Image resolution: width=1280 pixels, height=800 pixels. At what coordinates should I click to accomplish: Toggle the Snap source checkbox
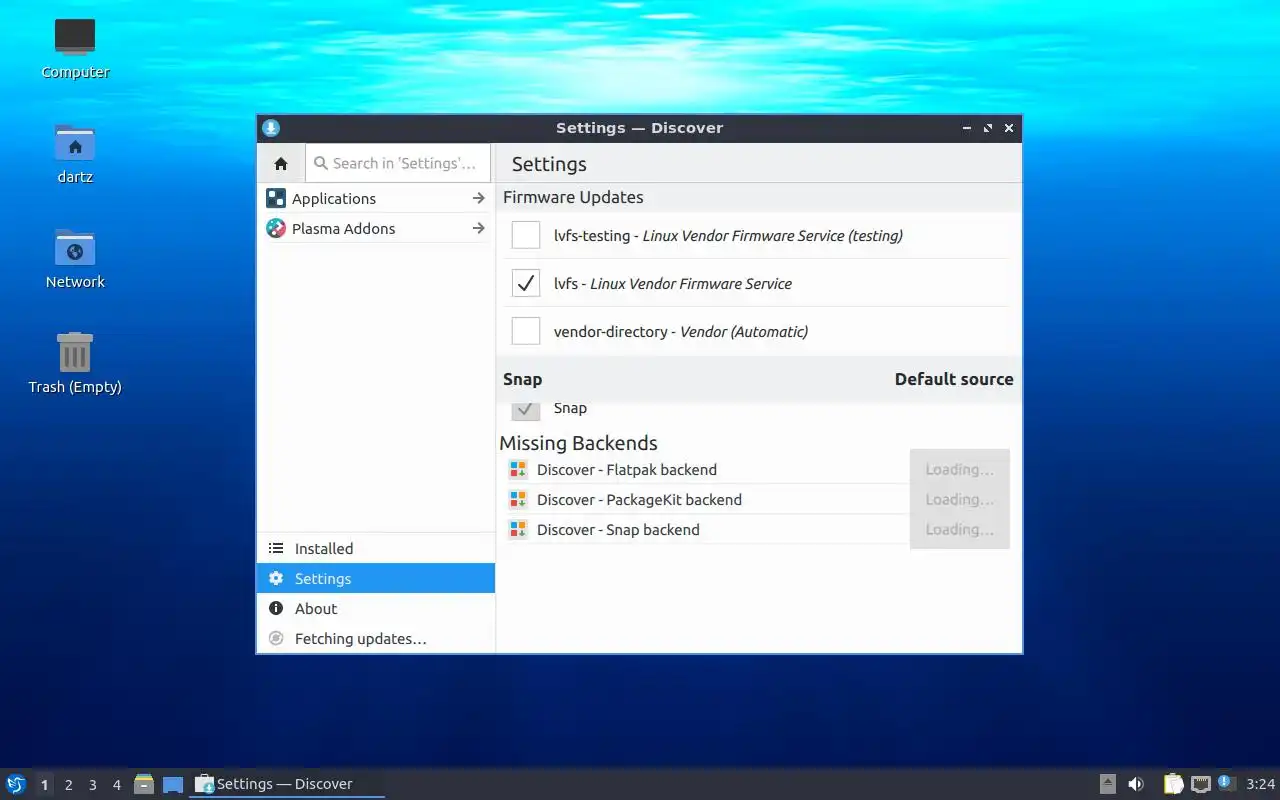tap(526, 409)
